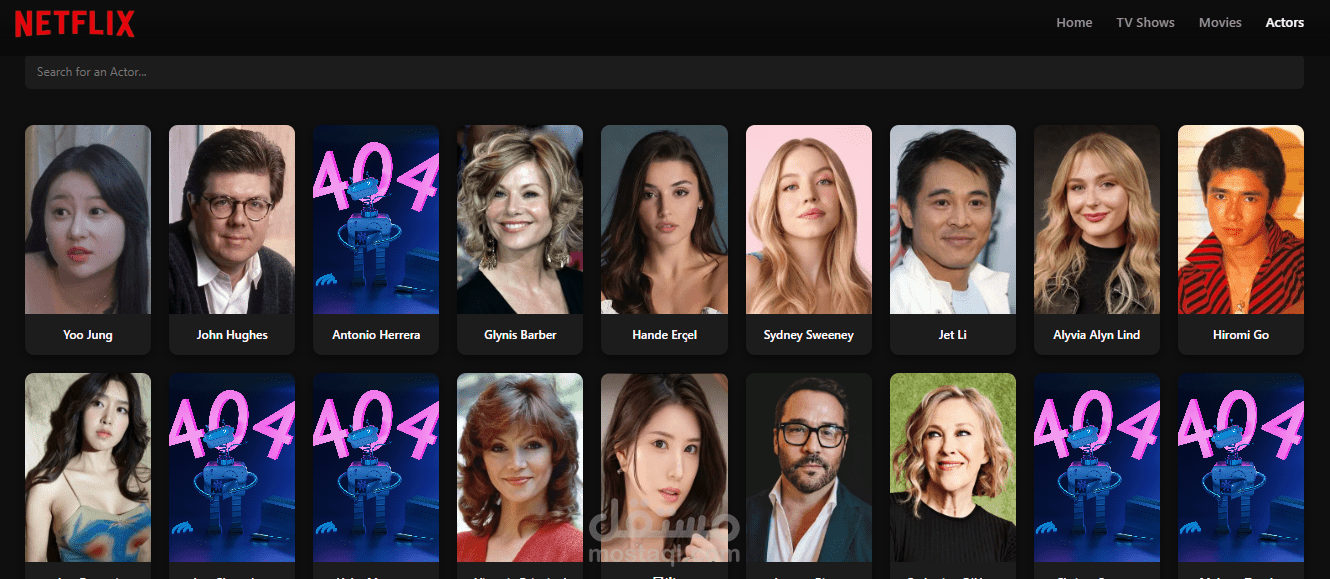Open Alyvia Alyn Lind's photo
Image resolution: width=1330 pixels, height=579 pixels.
[x=1097, y=220]
